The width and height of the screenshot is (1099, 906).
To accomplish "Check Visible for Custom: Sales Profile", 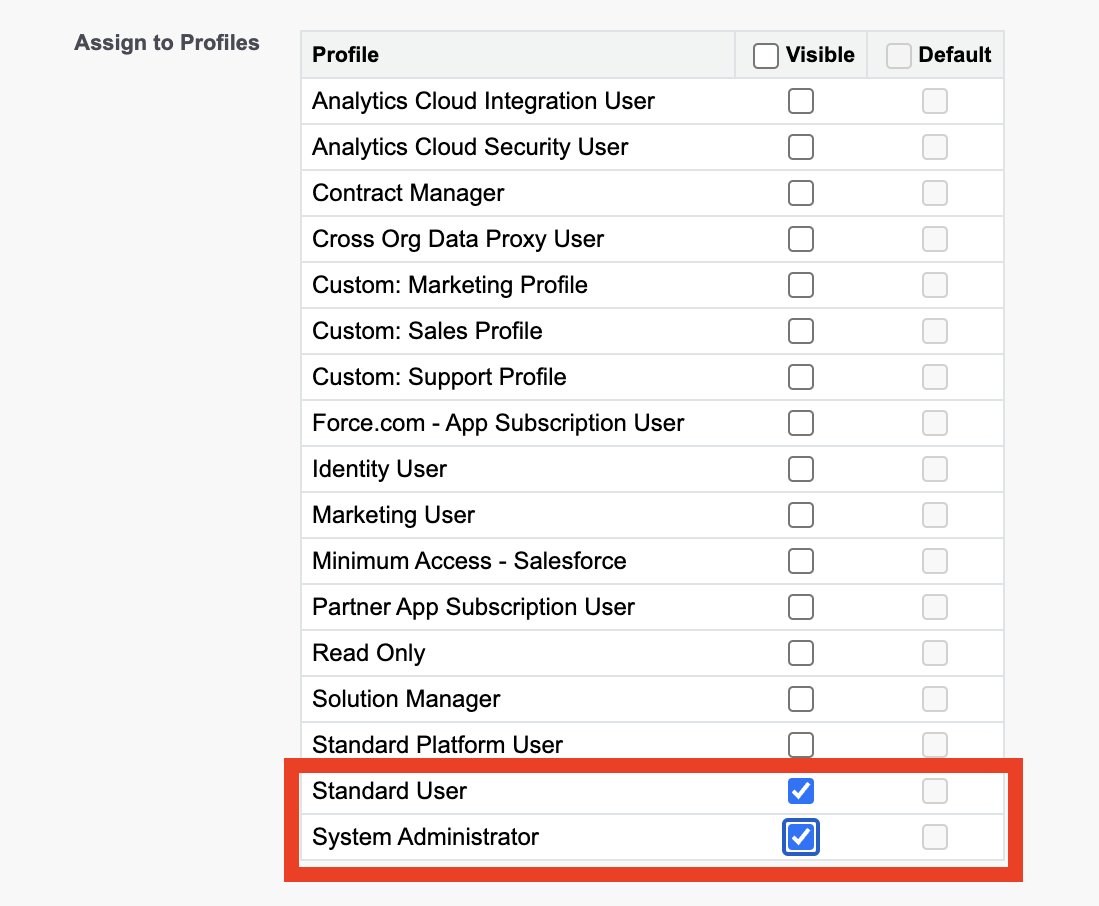I will 801,331.
